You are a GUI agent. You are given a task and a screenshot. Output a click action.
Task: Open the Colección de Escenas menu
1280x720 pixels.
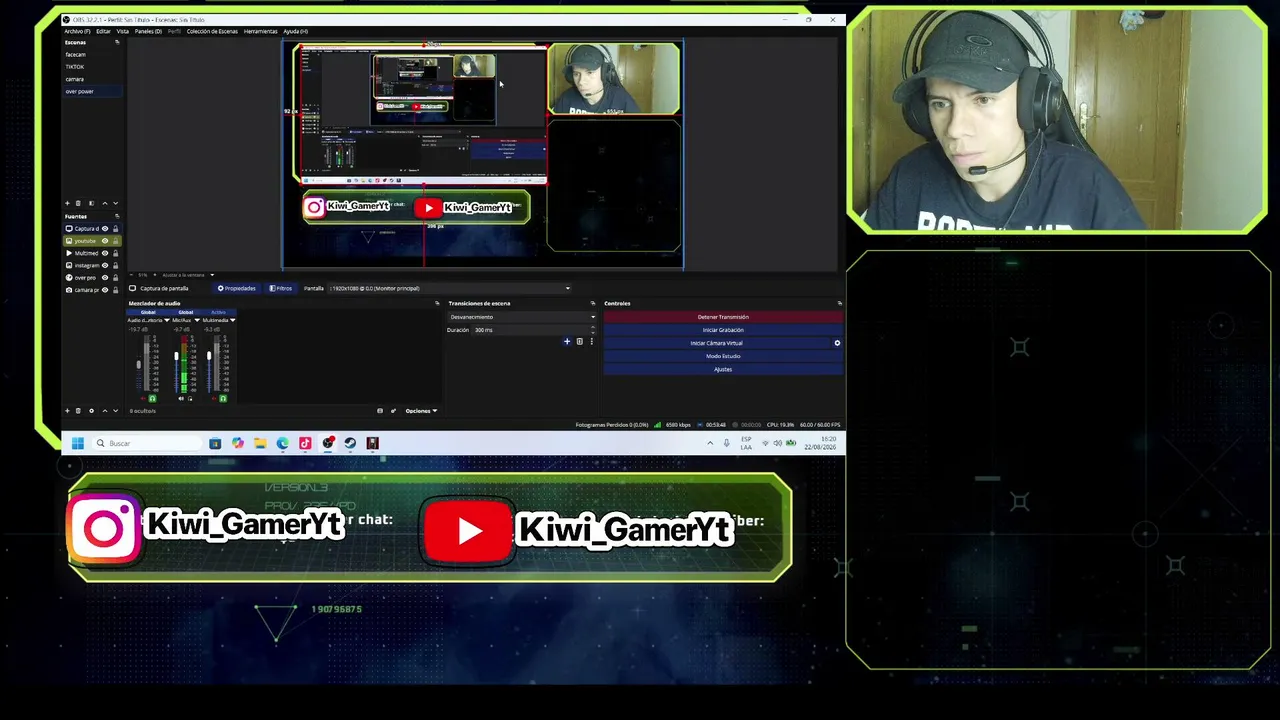tap(212, 31)
